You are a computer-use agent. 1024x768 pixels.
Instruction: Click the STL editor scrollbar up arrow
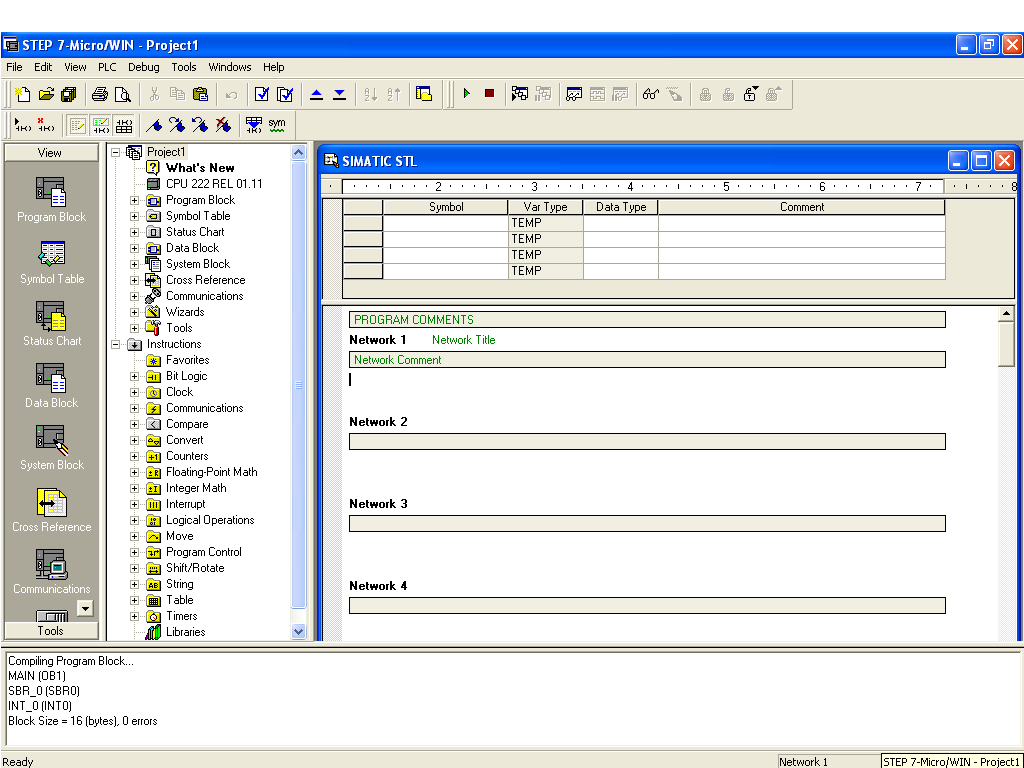[1006, 314]
